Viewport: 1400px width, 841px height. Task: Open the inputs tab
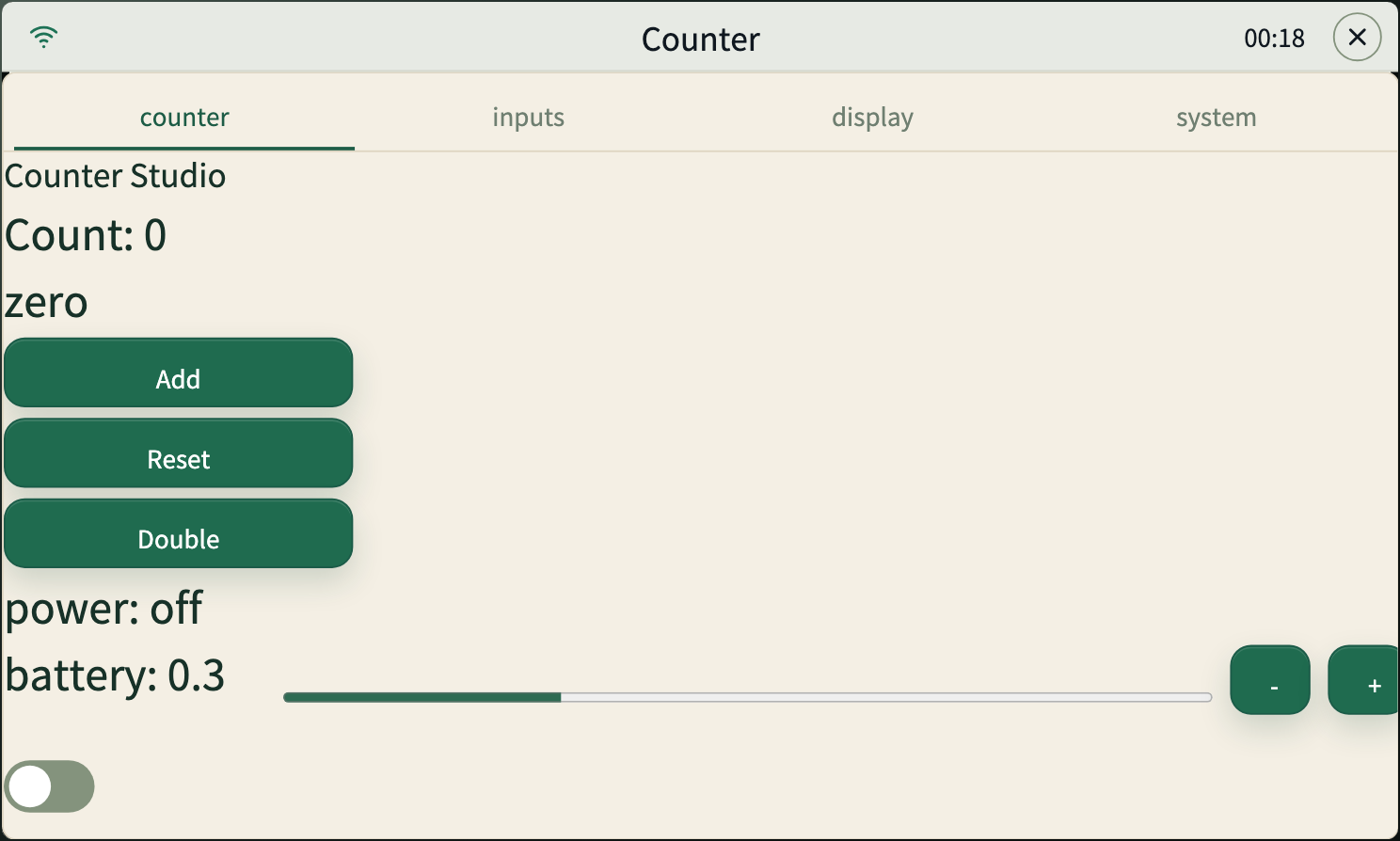click(528, 118)
